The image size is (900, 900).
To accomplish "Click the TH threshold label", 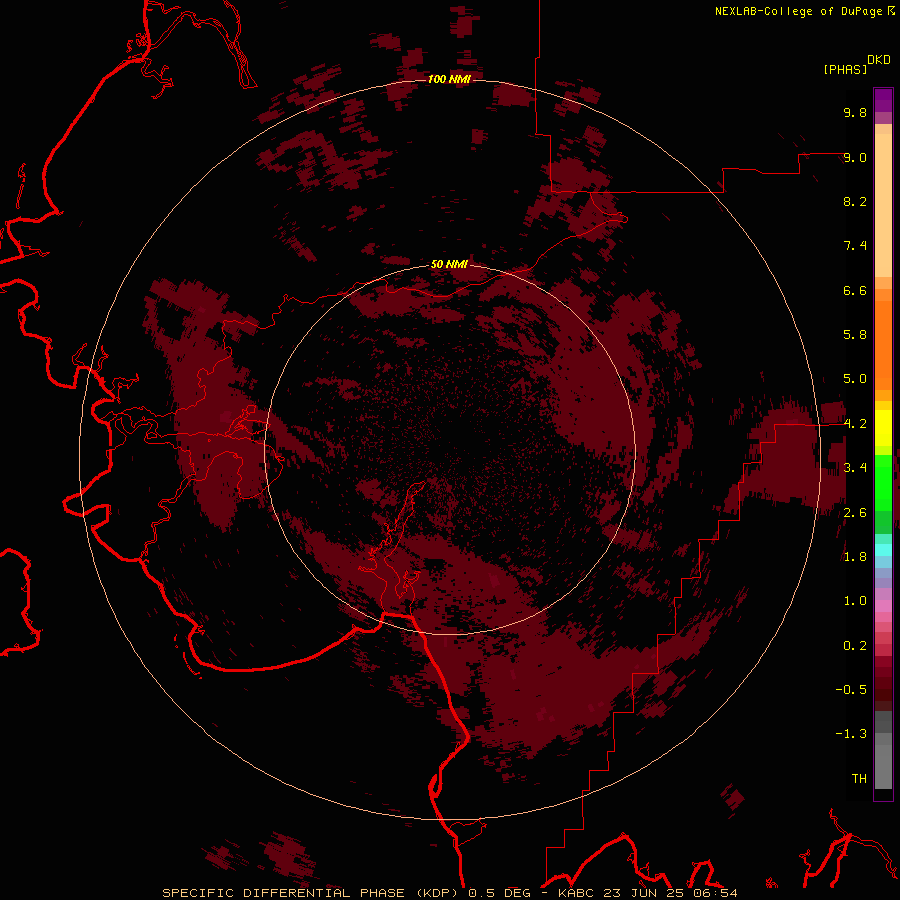I will tap(859, 779).
